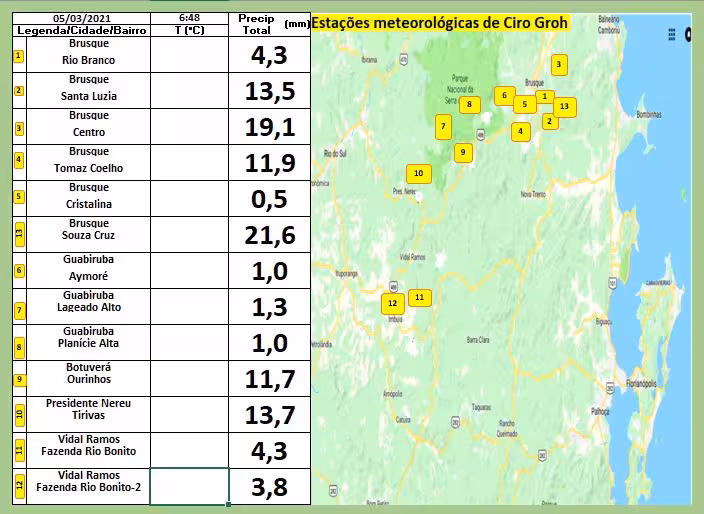704x514 pixels.
Task: Select the Brusque Centro station cell
Action: [x=89, y=125]
